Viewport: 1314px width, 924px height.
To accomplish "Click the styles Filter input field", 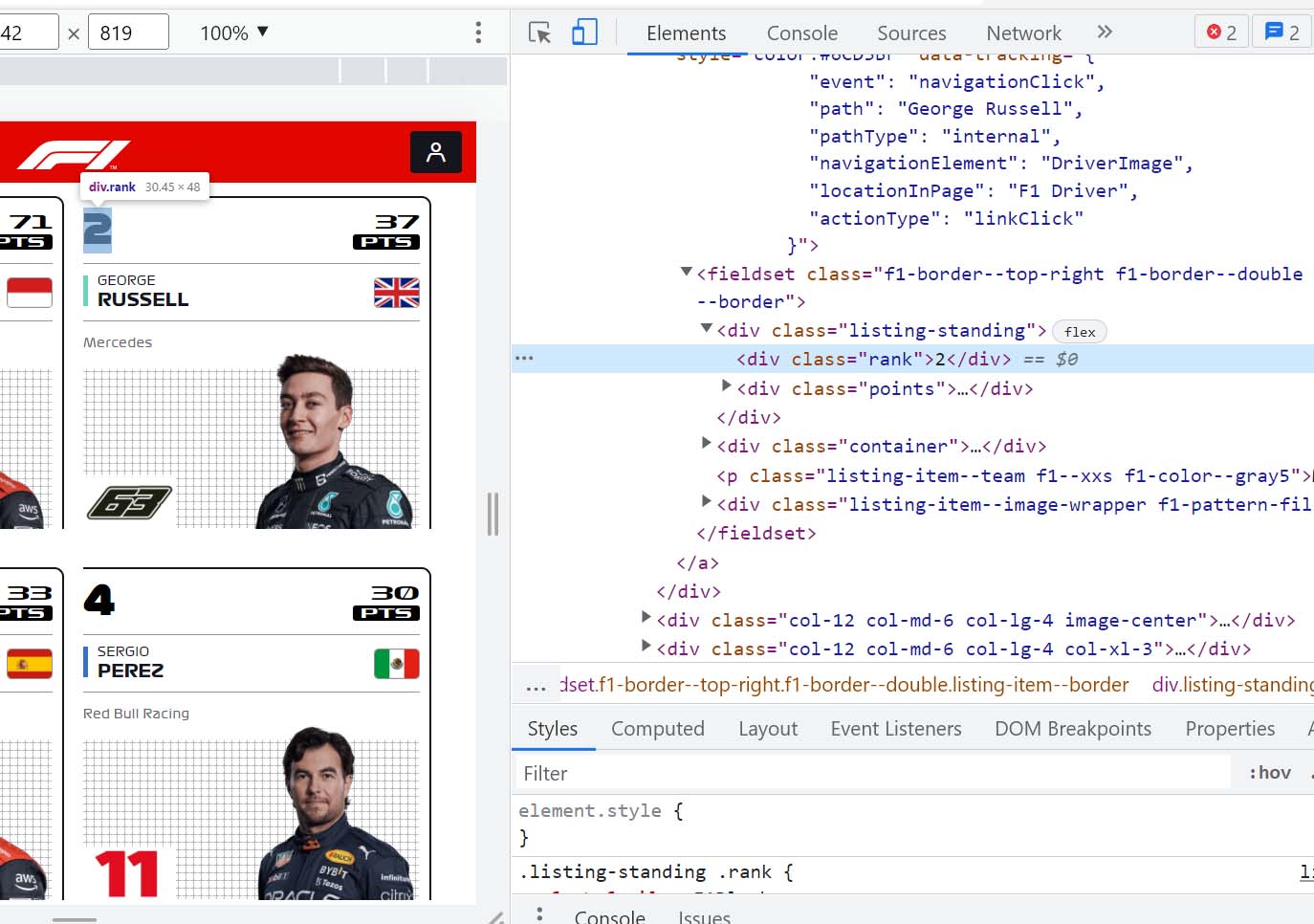I will pos(874,773).
